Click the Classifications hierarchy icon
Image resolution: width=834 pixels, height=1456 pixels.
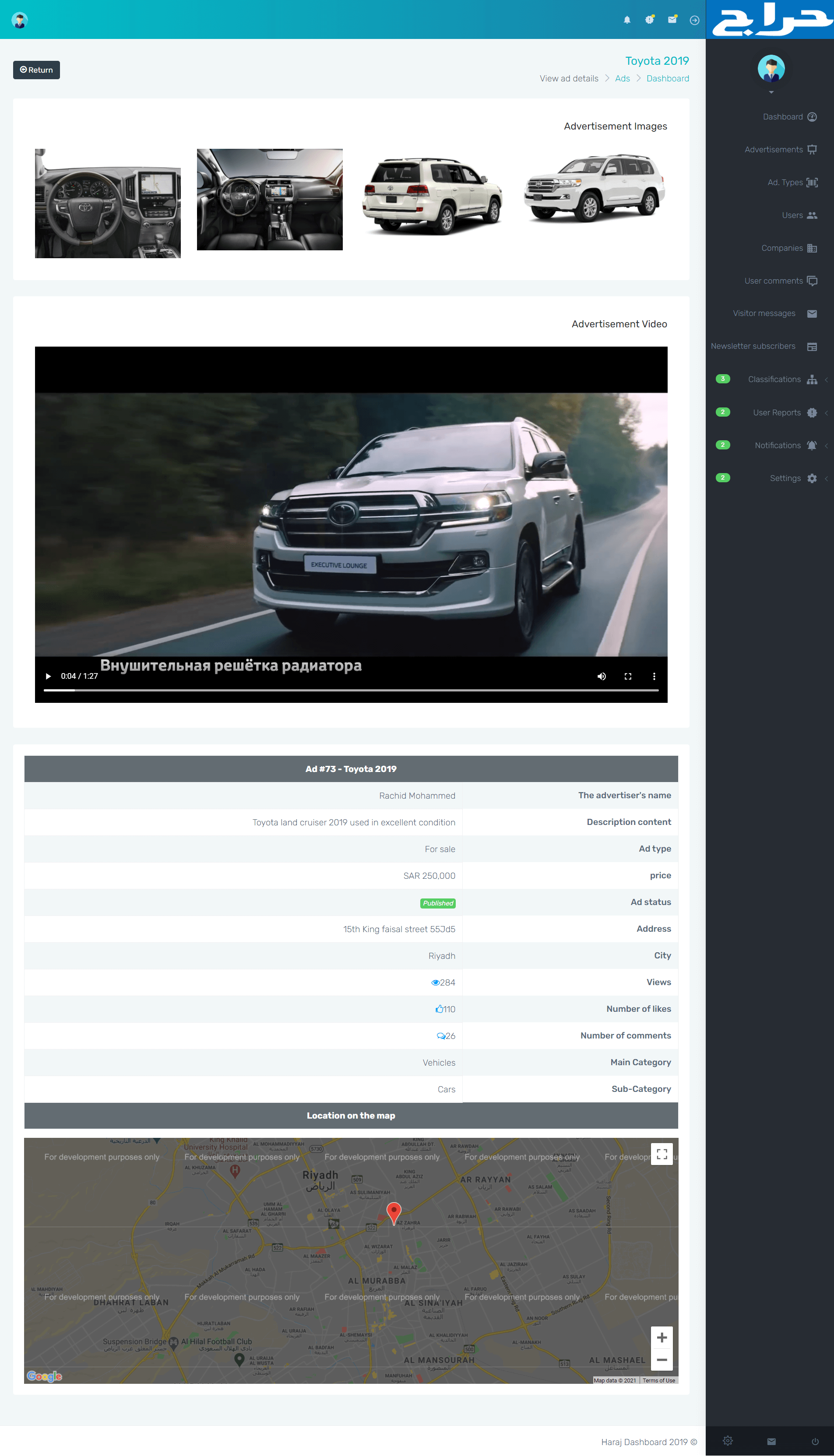tap(812, 379)
